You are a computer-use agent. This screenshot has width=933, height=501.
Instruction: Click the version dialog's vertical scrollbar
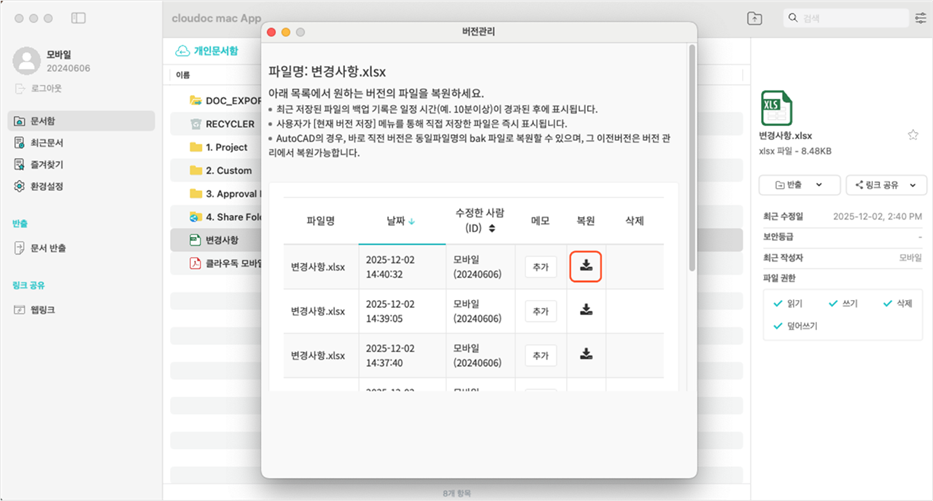[692, 150]
